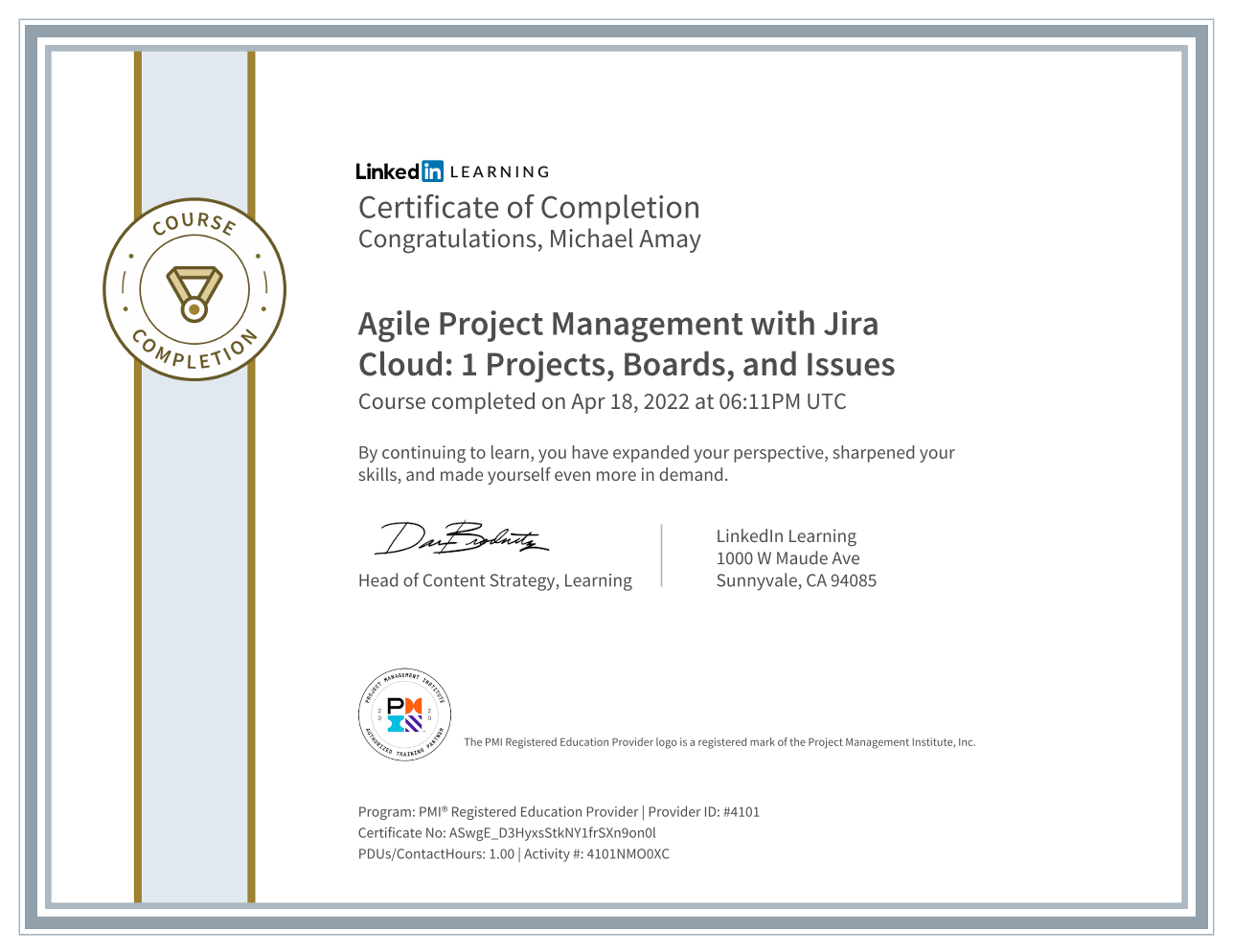Click the course completed date line
1233x952 pixels.
602,402
